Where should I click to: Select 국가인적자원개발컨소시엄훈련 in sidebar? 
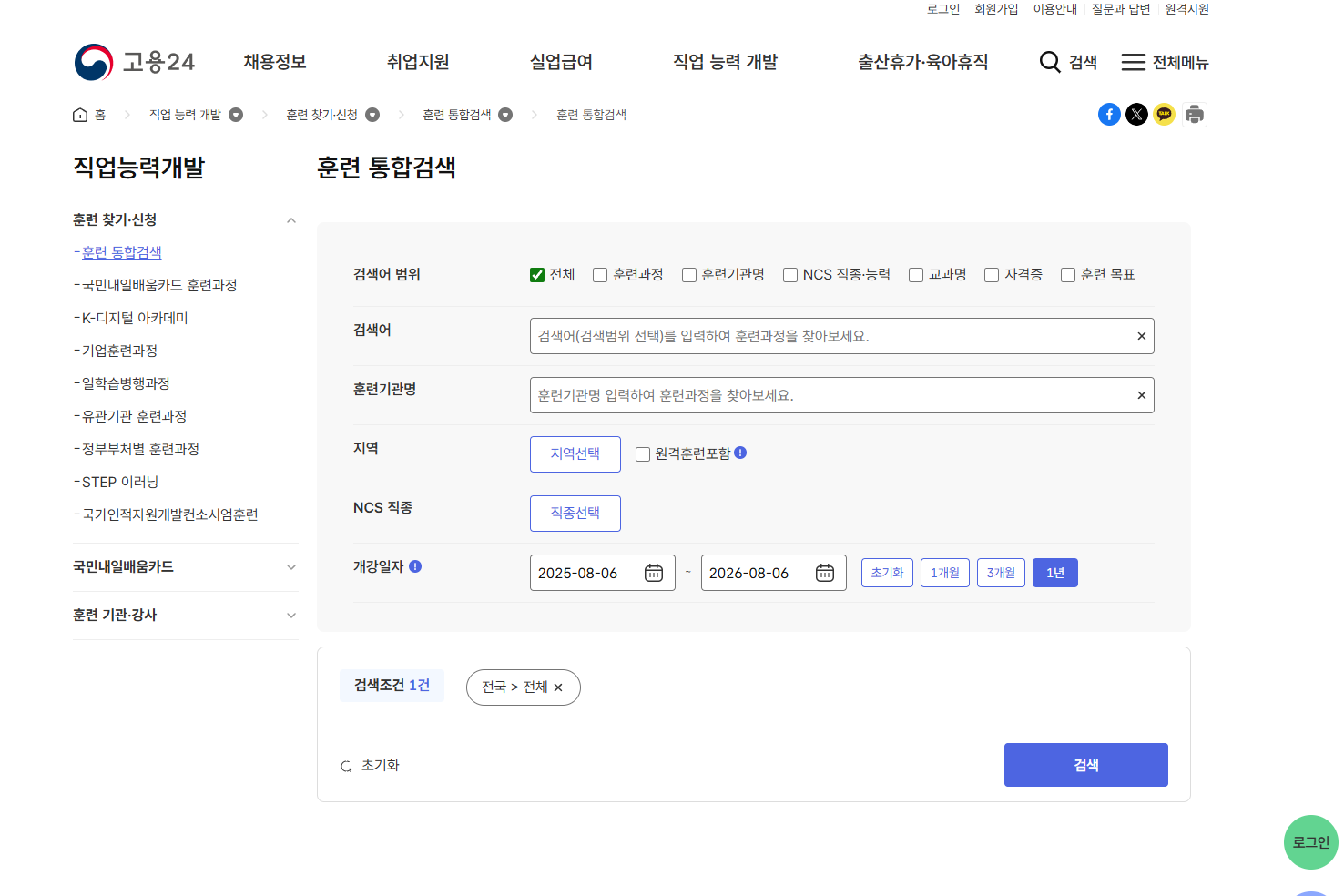(x=170, y=514)
